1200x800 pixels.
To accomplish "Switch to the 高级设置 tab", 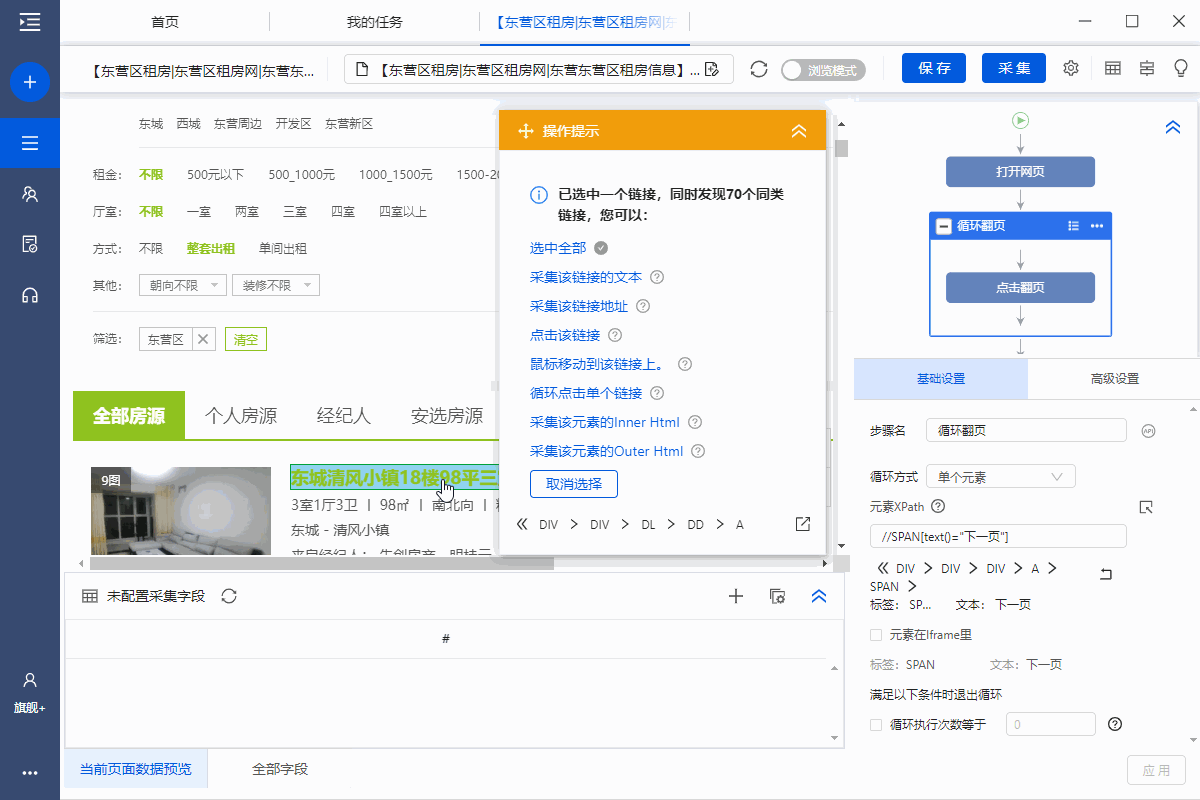I will click(x=1114, y=379).
